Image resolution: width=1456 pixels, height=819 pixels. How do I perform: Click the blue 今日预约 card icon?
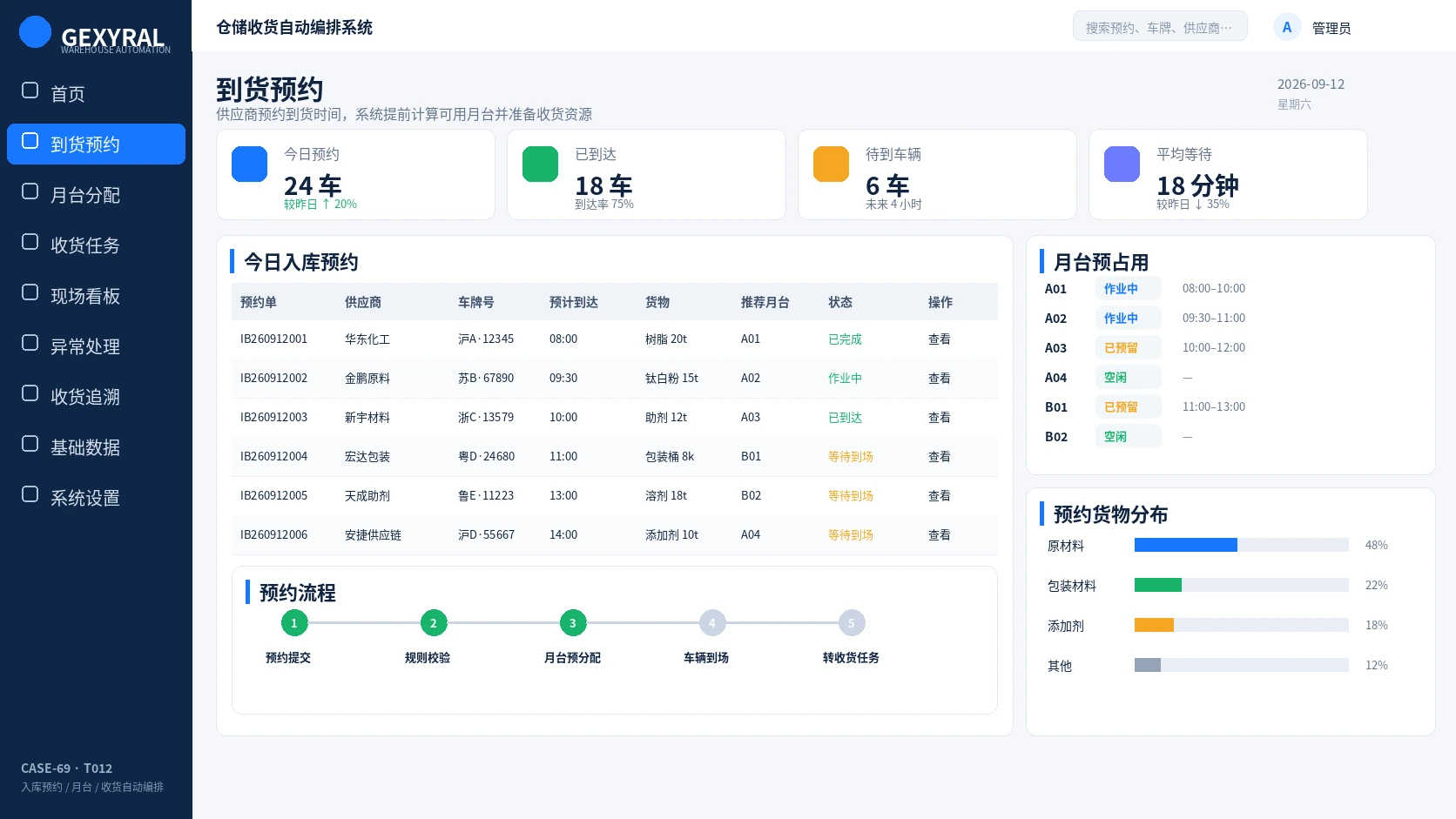tap(249, 164)
